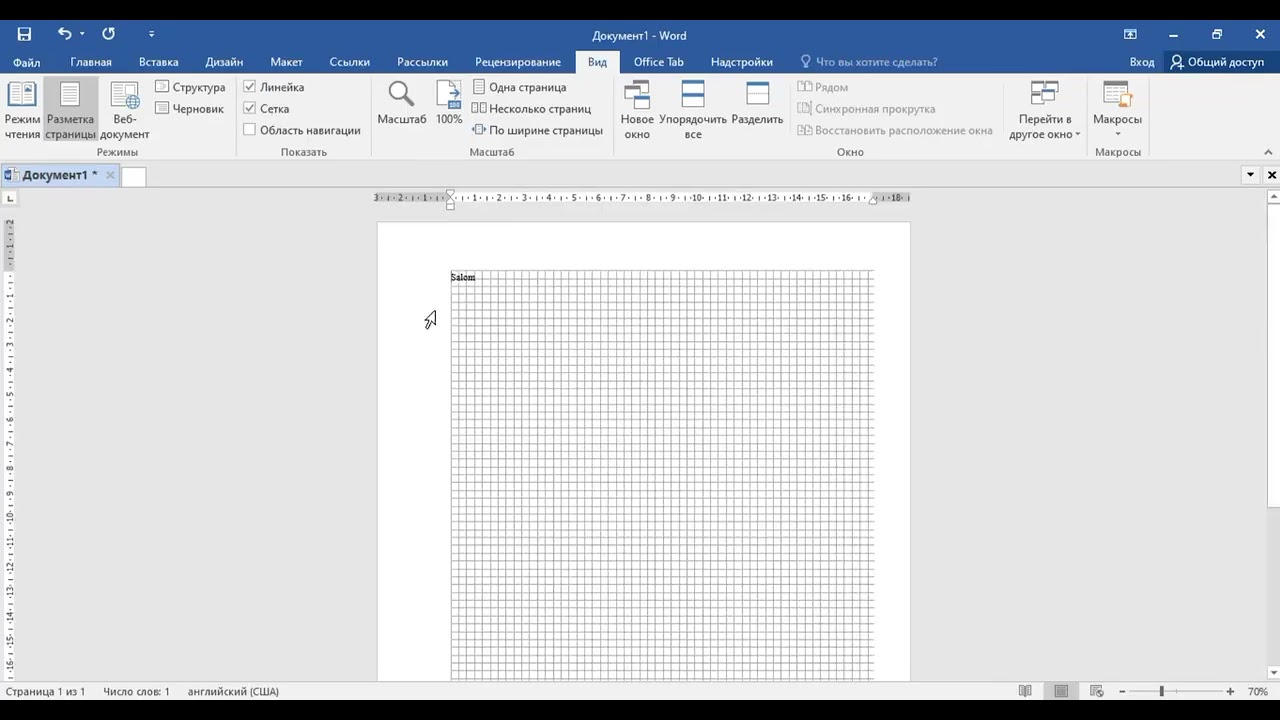Switch to the Главная ribbon tab
The width and height of the screenshot is (1280, 720).
pos(91,62)
